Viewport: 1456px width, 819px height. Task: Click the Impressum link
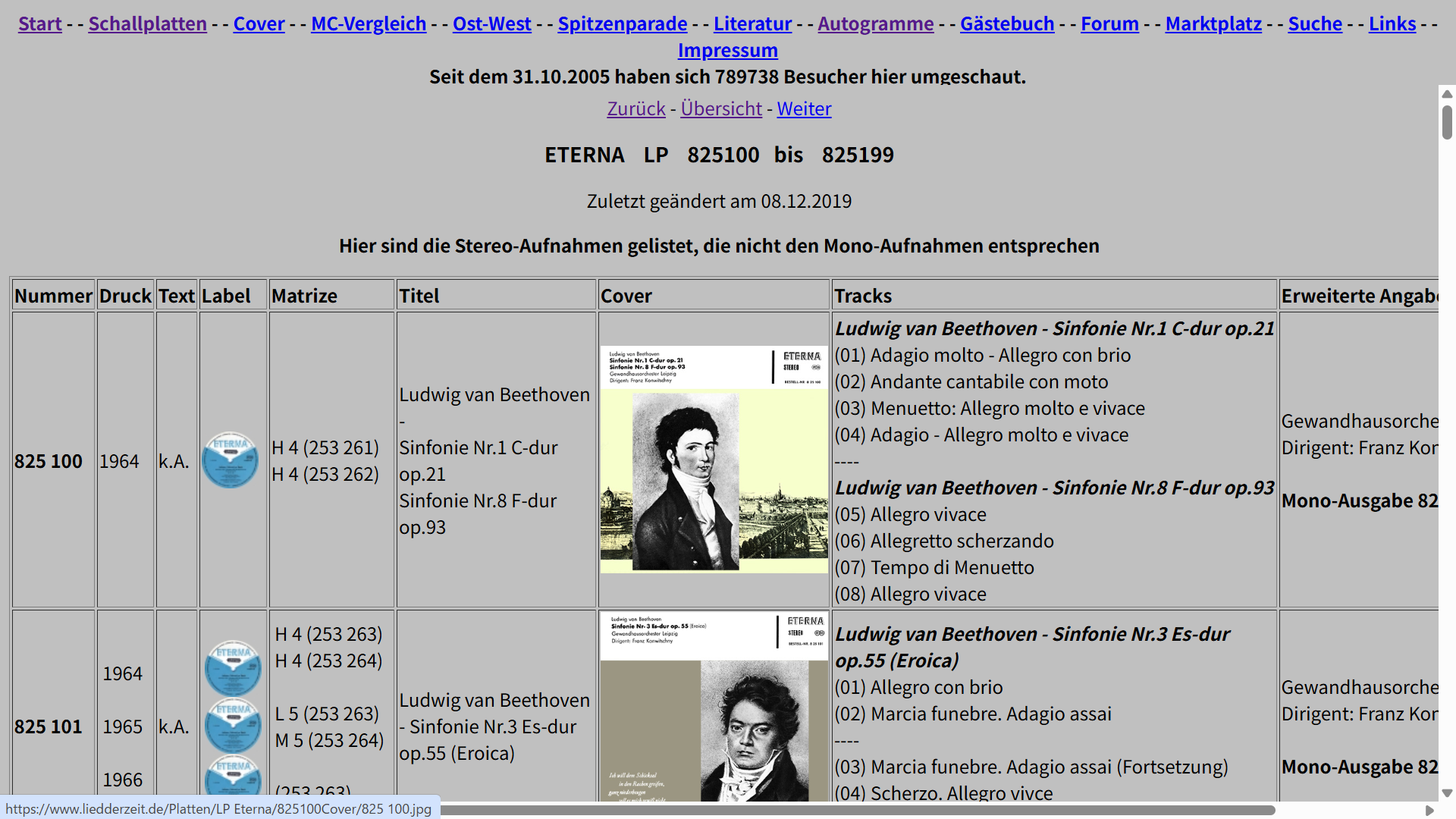(x=727, y=50)
